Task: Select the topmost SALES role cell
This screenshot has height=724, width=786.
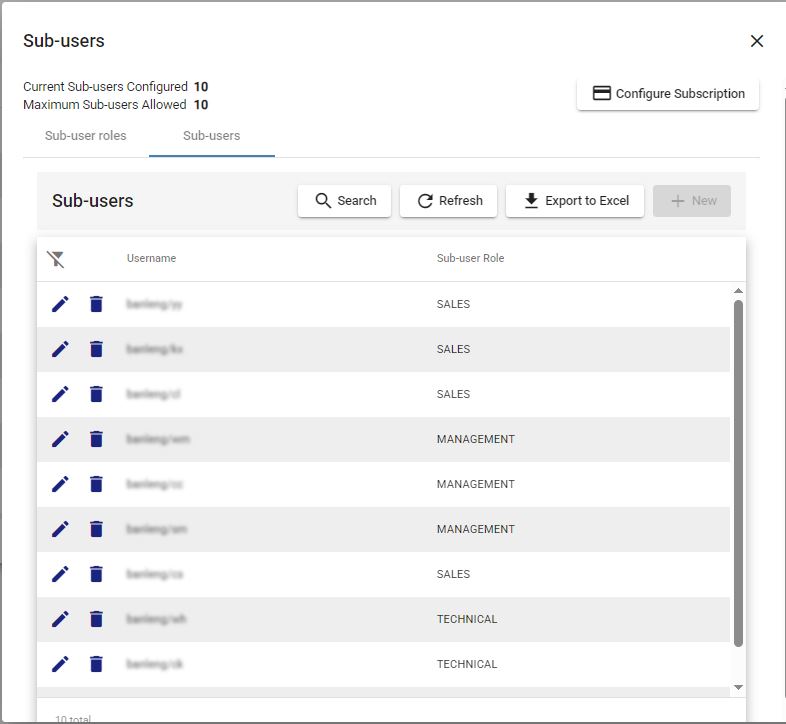Action: [453, 304]
